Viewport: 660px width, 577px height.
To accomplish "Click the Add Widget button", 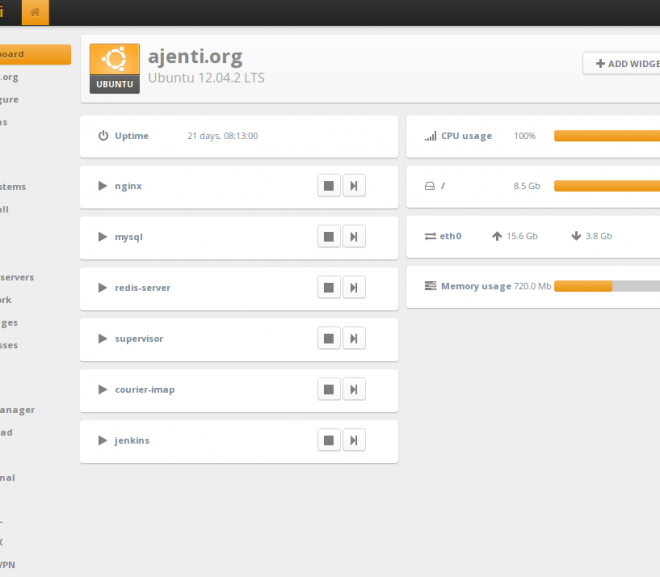I will [621, 64].
